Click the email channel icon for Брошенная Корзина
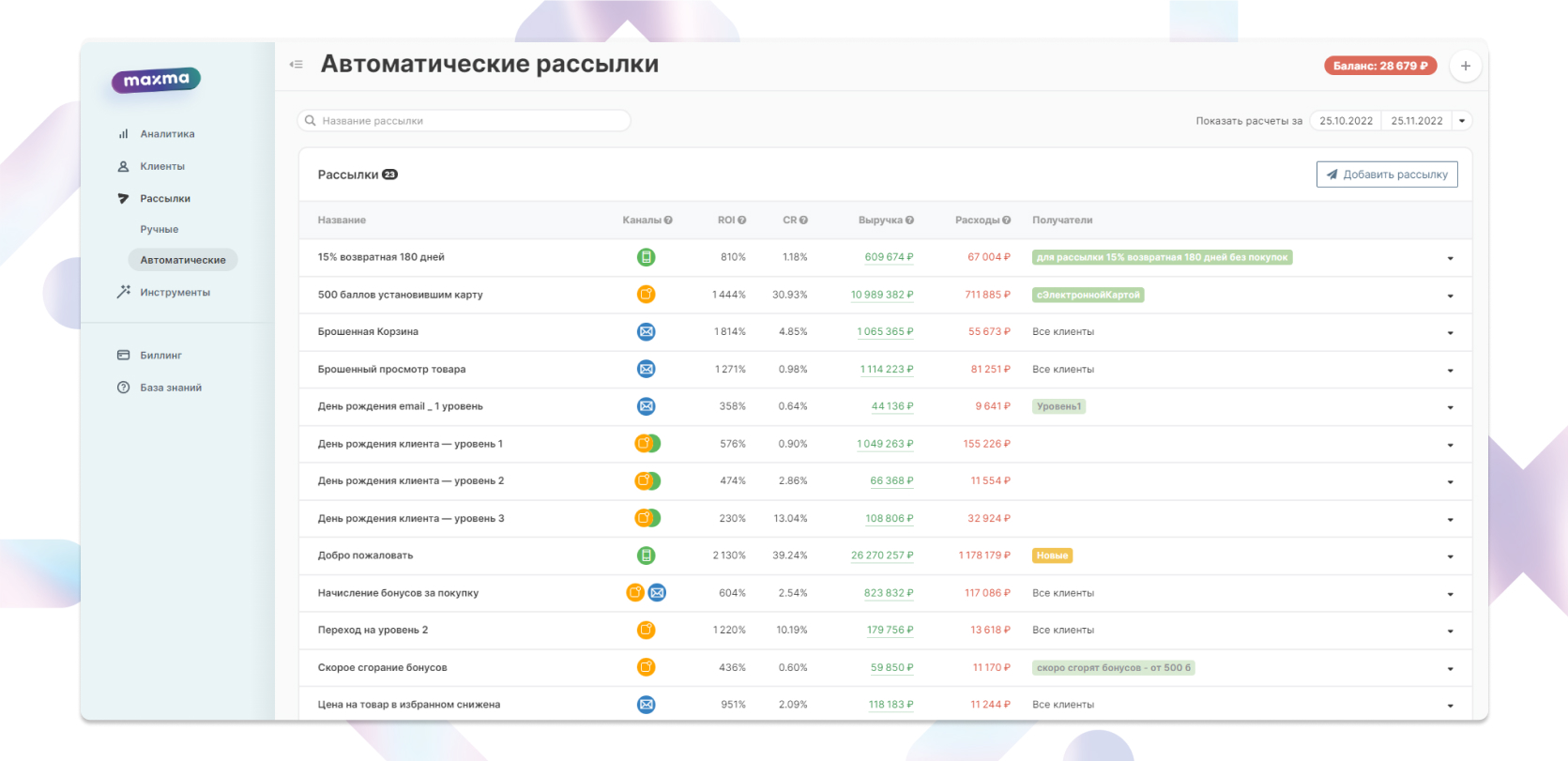 pyautogui.click(x=646, y=332)
